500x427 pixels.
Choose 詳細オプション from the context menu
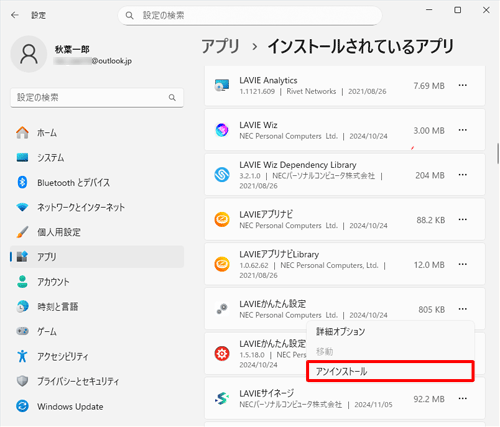pyautogui.click(x=390, y=332)
